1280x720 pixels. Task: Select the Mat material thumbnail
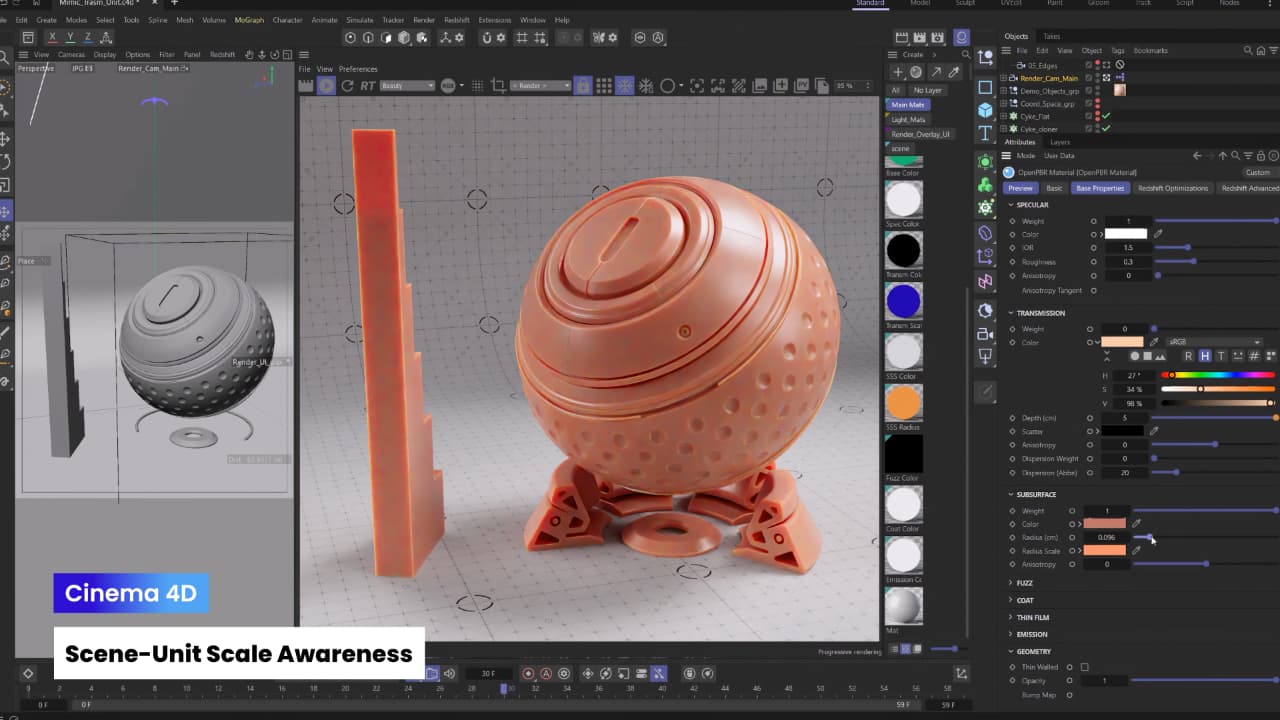(903, 604)
